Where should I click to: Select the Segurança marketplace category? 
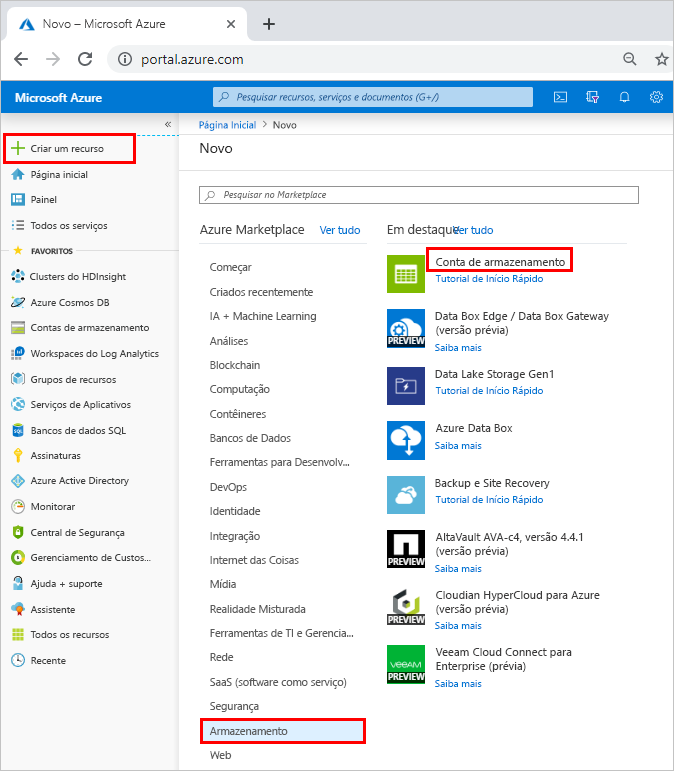coord(234,706)
